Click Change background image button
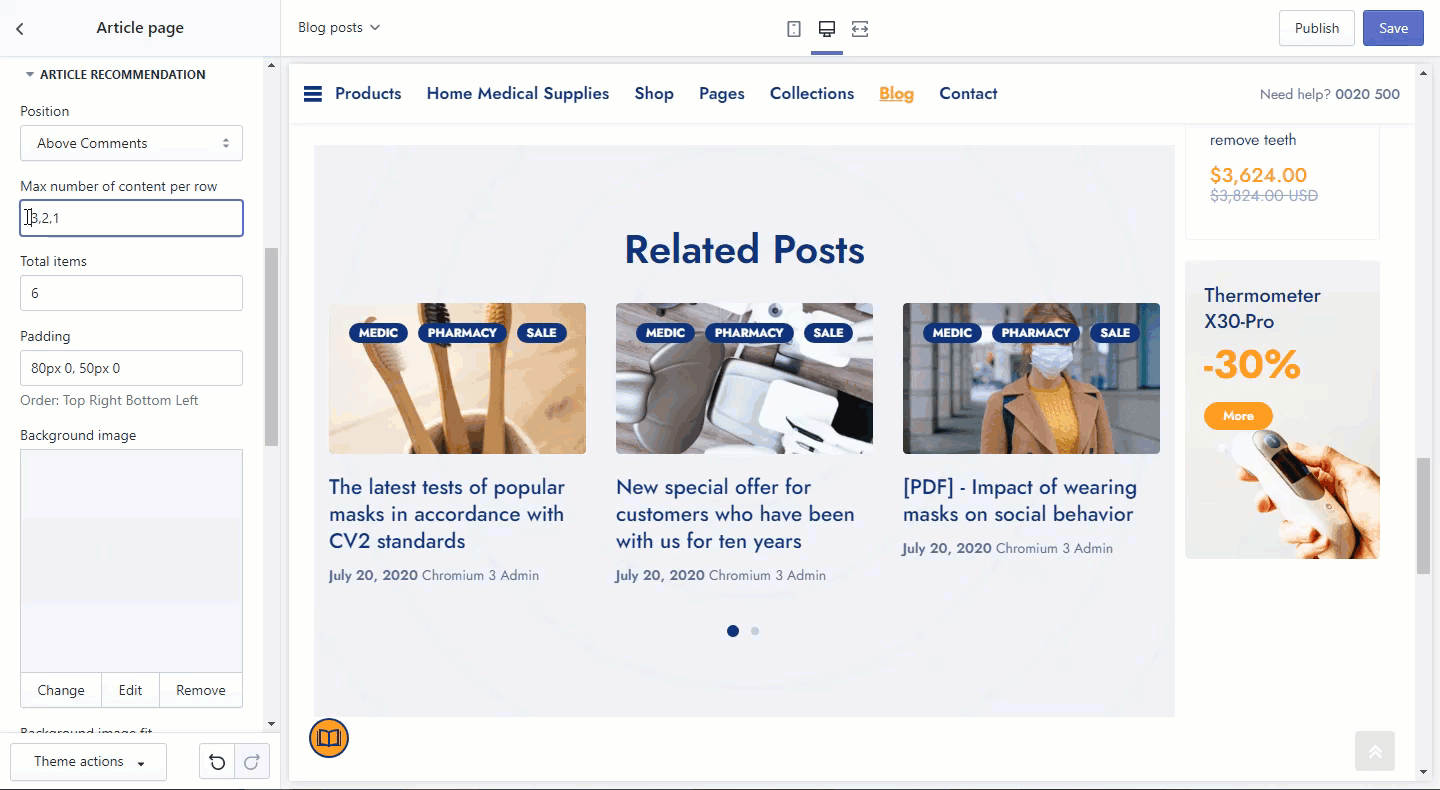This screenshot has height=790, width=1440. tap(61, 690)
